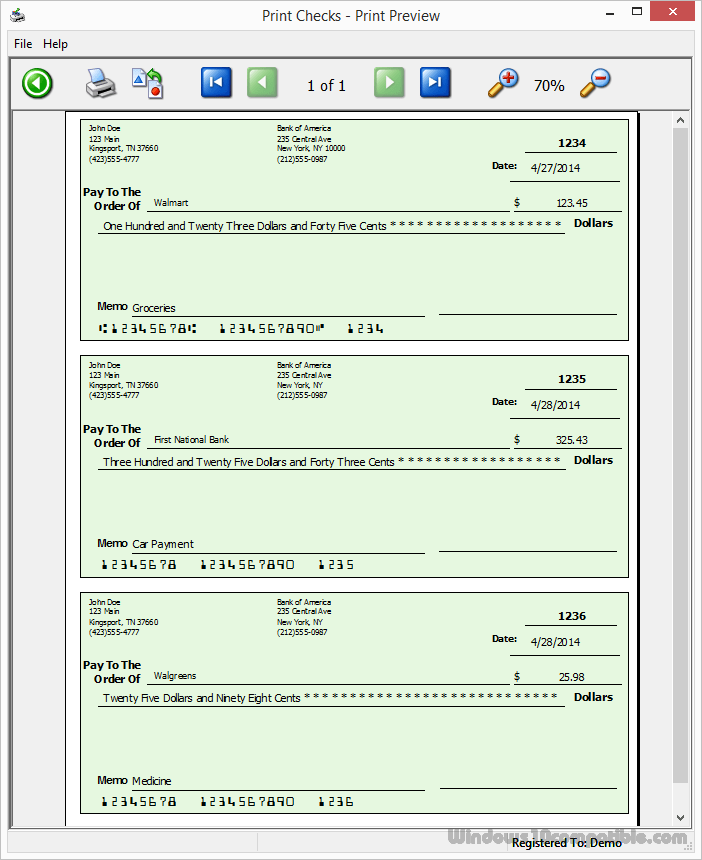
Task: Zoom out with the minus magnifier
Action: click(x=595, y=83)
